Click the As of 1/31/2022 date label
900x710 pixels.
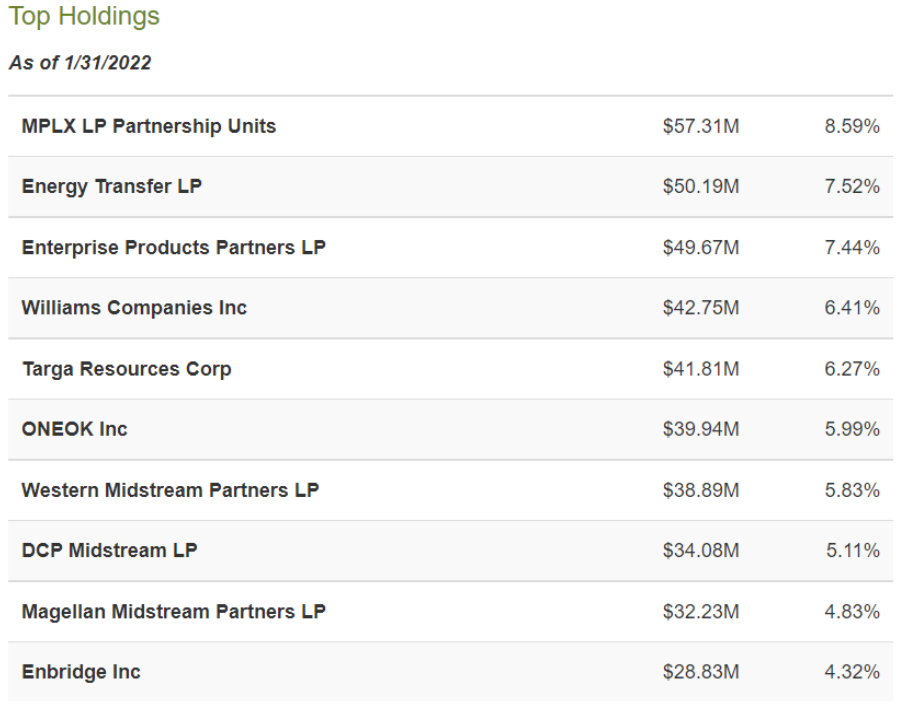(x=80, y=63)
